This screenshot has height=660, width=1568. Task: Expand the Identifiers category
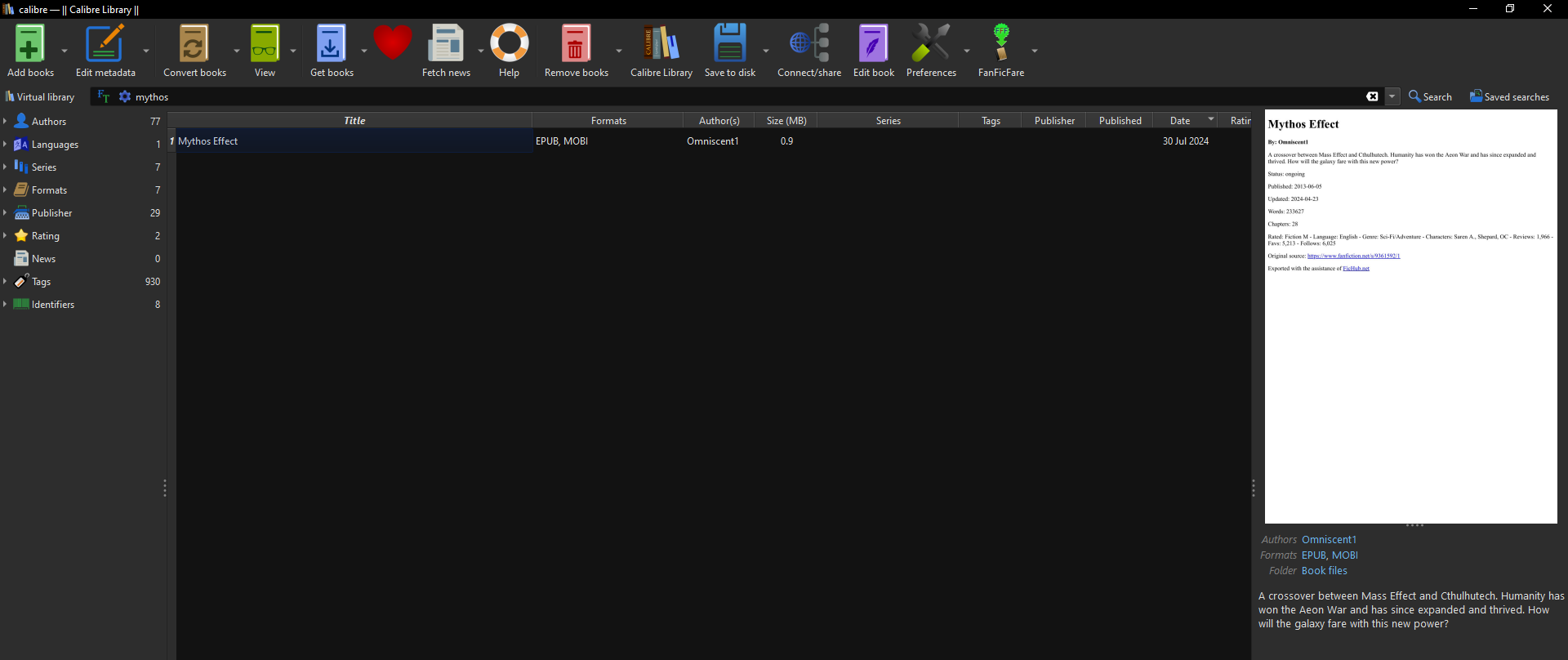coord(5,304)
